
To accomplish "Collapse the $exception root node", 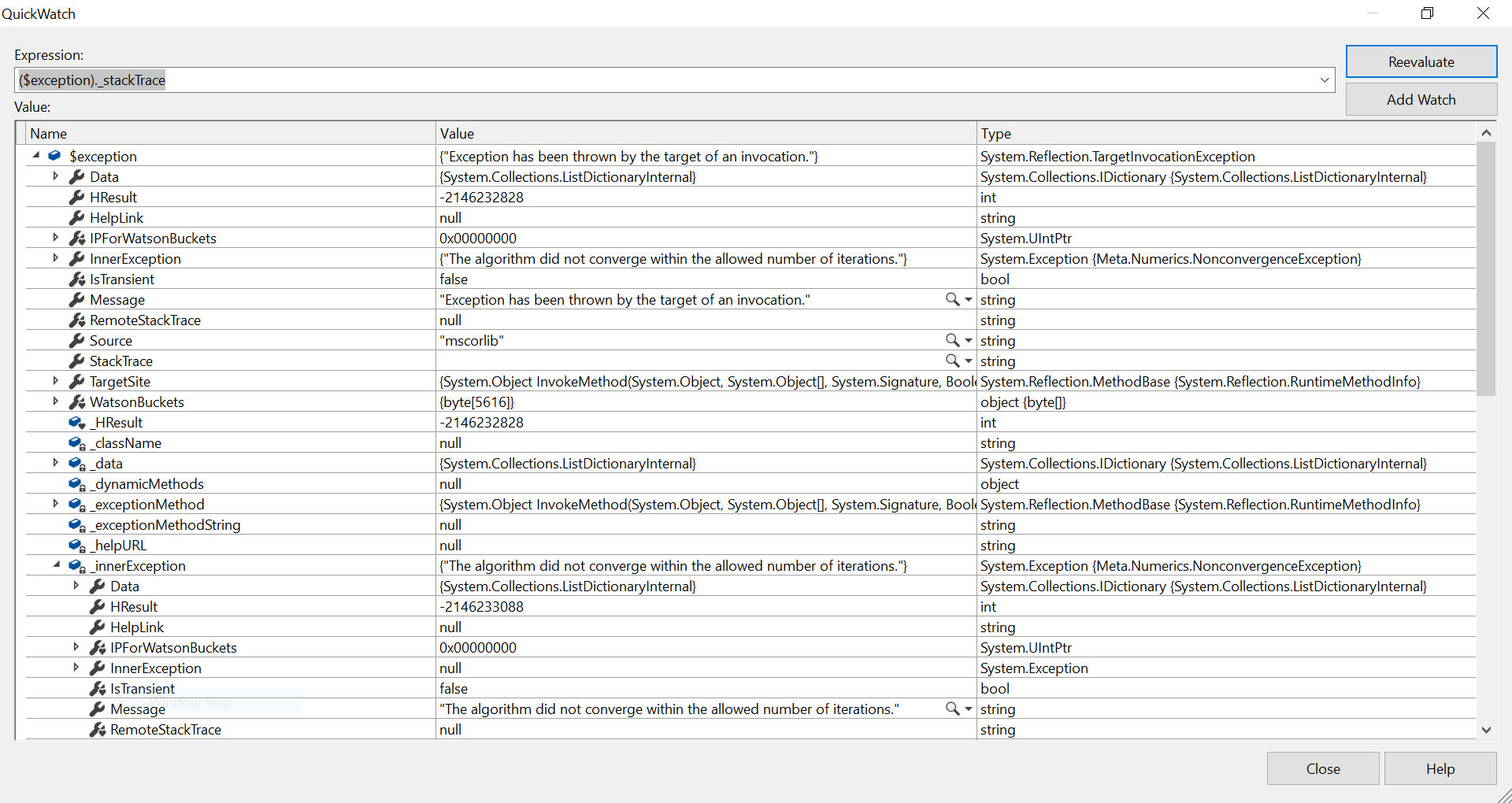I will [36, 155].
